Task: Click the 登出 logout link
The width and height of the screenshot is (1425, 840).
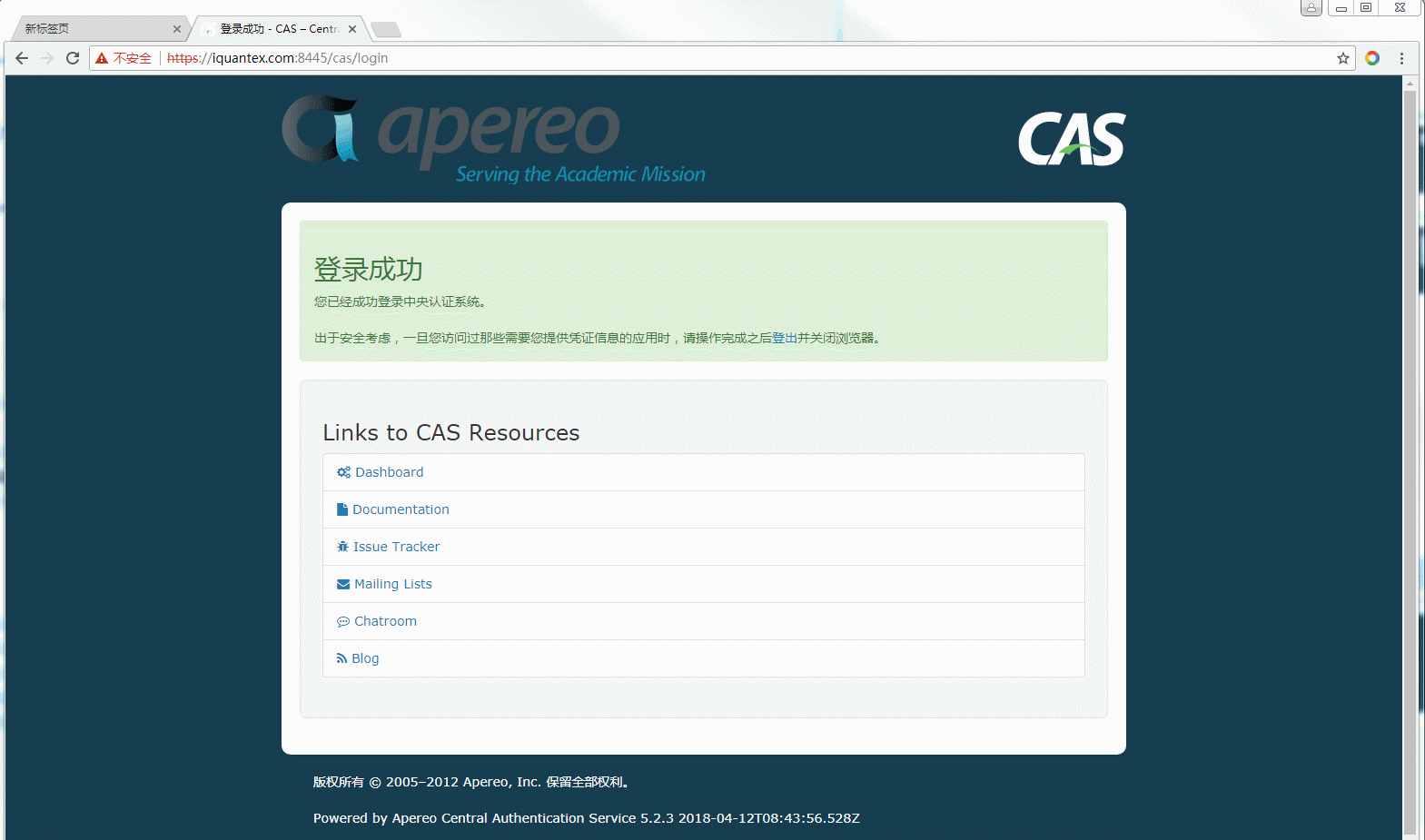Action: pyautogui.click(x=784, y=338)
